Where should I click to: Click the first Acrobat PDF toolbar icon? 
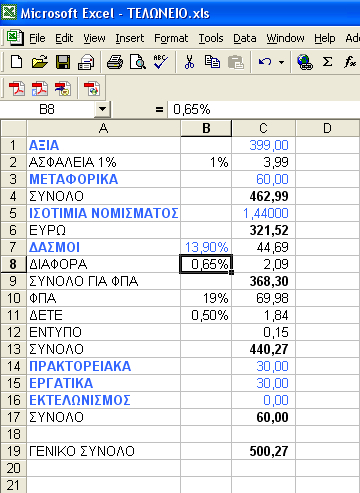coord(17,89)
